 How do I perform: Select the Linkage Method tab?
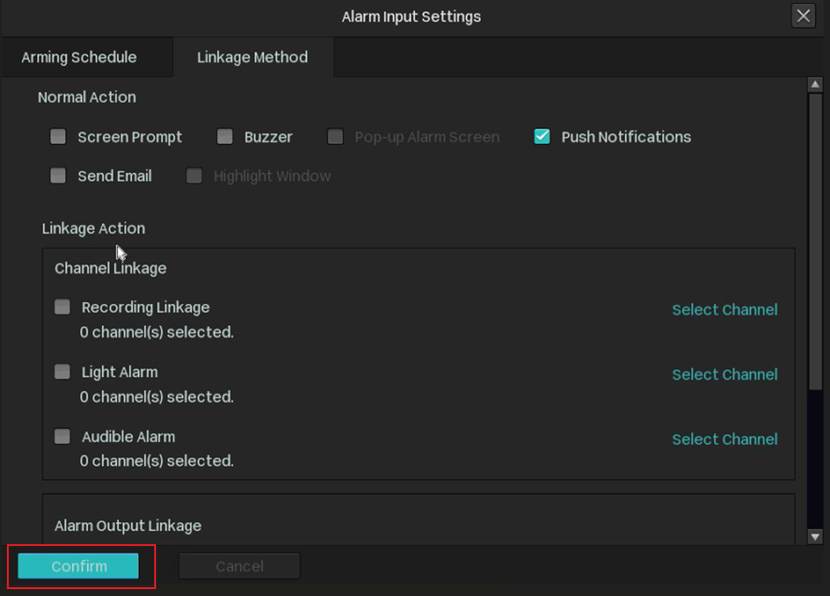[x=252, y=57]
